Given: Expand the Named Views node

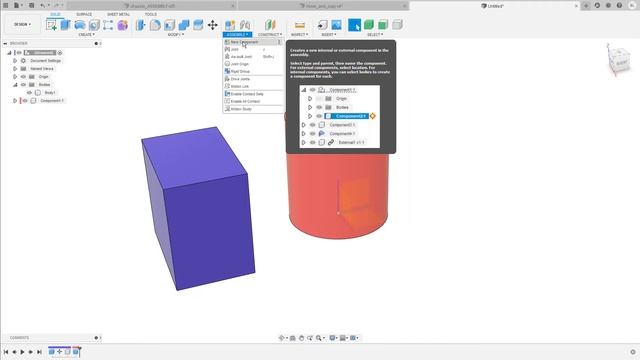Looking at the screenshot, I should tap(15, 69).
